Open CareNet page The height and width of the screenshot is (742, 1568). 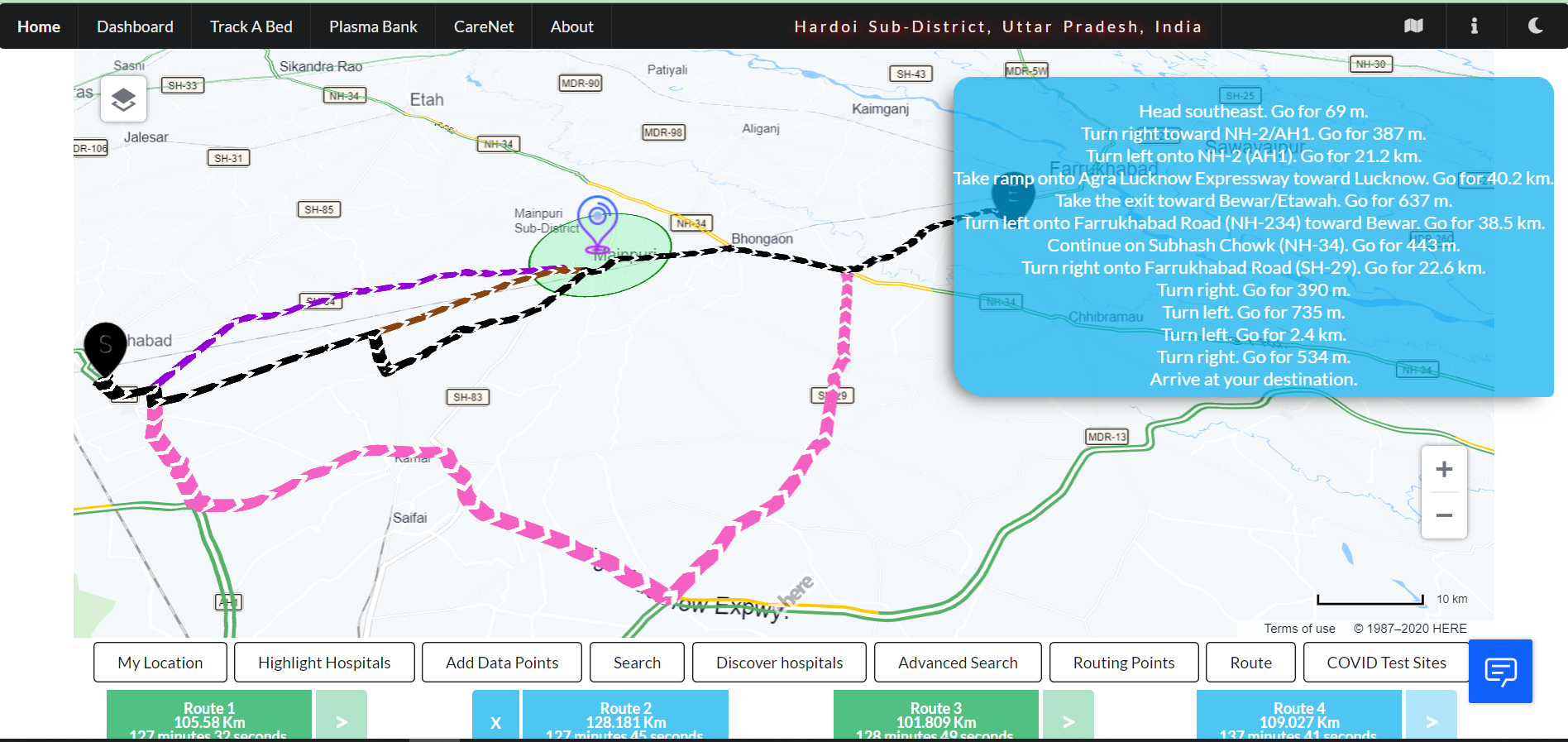(484, 26)
